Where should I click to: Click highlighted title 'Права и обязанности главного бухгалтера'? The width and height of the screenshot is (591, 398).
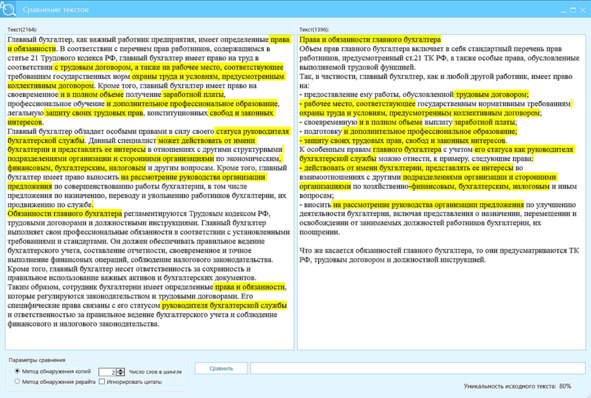[x=370, y=39]
